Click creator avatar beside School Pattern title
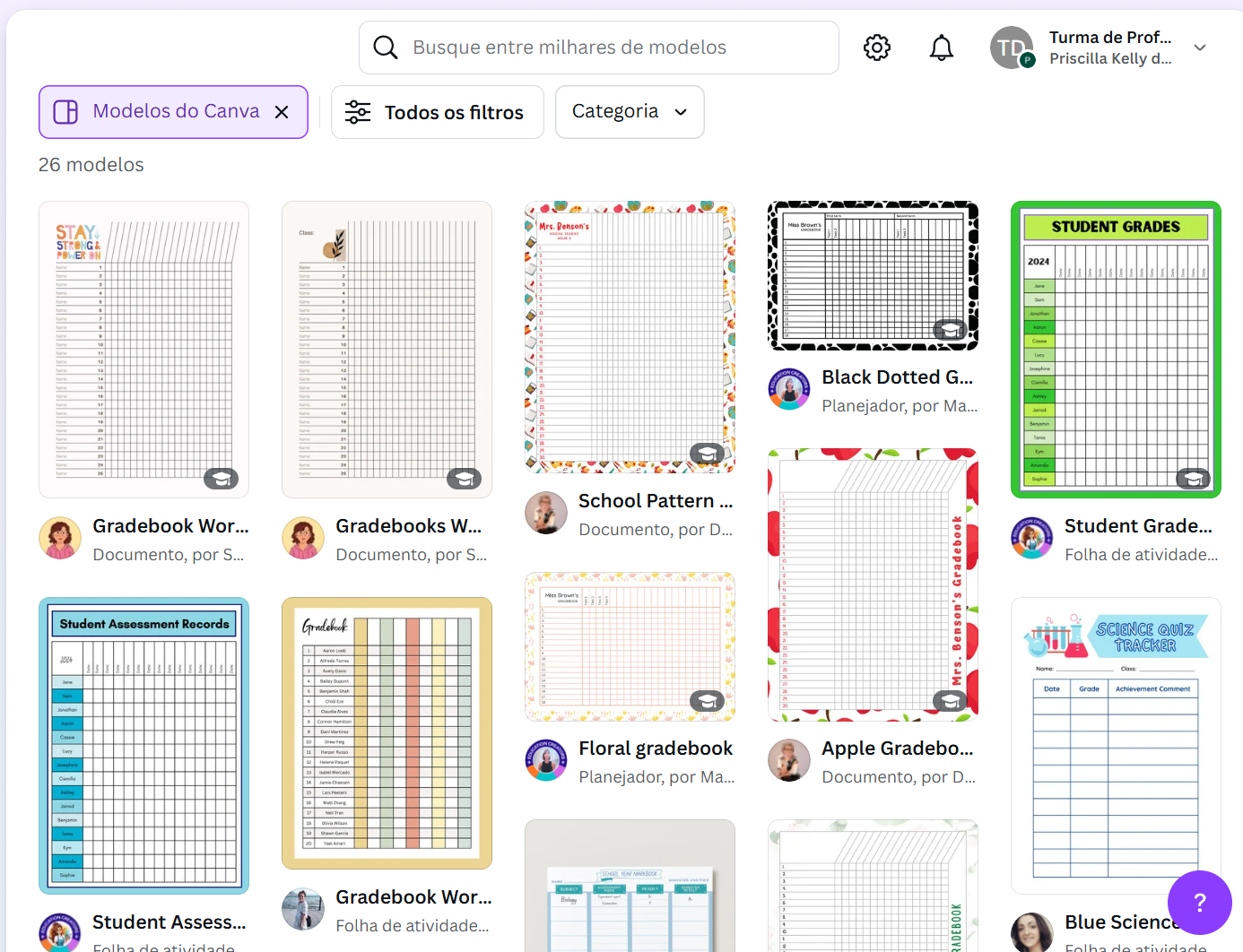The width and height of the screenshot is (1243, 952). click(x=546, y=513)
